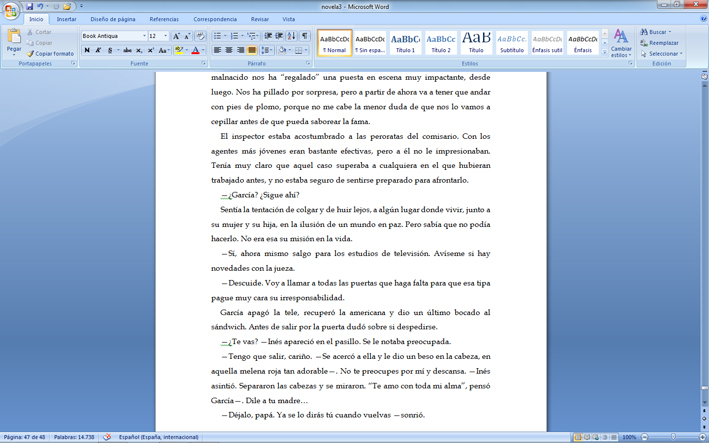Image resolution: width=709 pixels, height=443 pixels.
Task: Toggle bold formatting (N)
Action: (x=87, y=50)
